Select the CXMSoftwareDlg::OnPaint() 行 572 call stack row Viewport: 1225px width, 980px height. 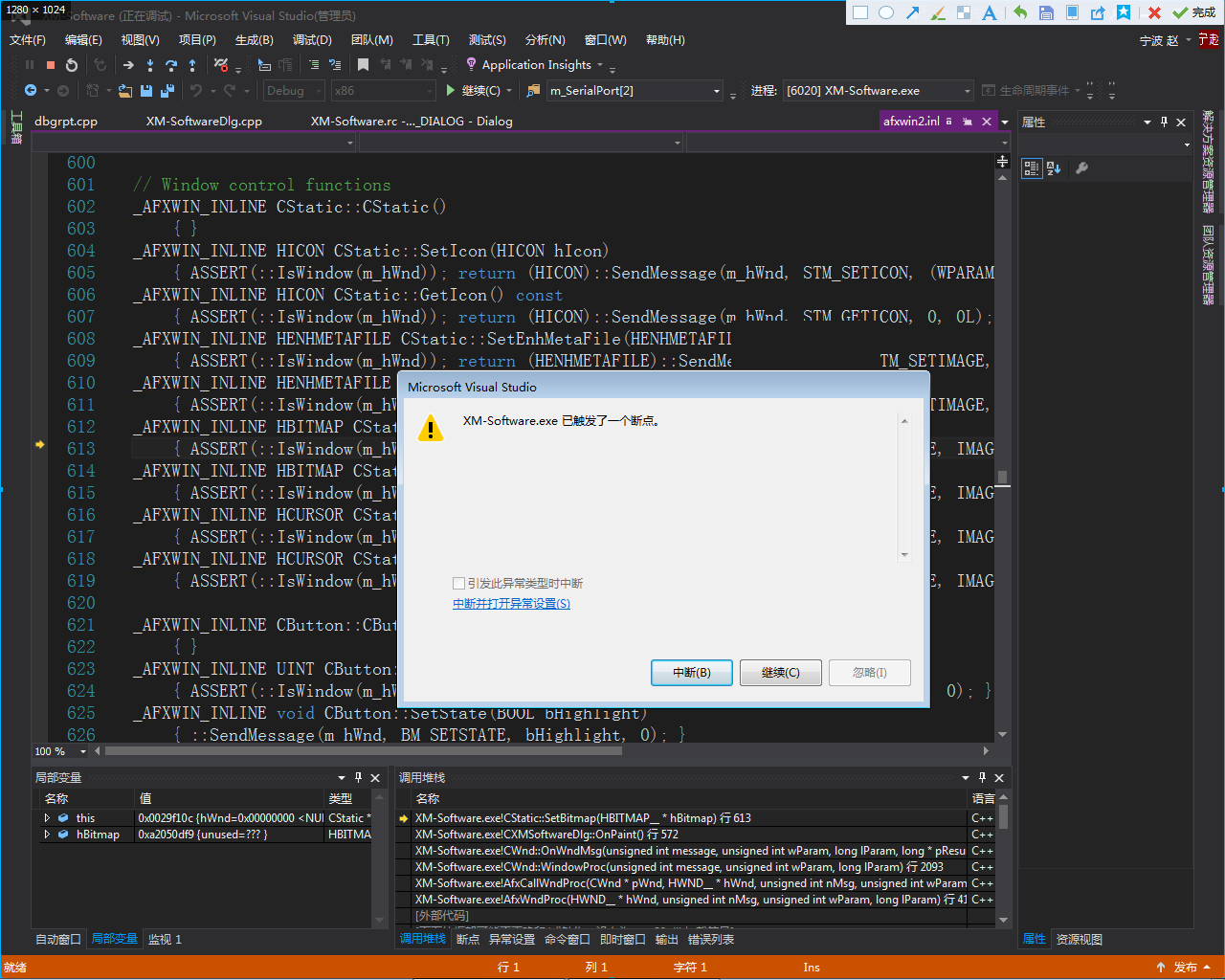pos(691,835)
